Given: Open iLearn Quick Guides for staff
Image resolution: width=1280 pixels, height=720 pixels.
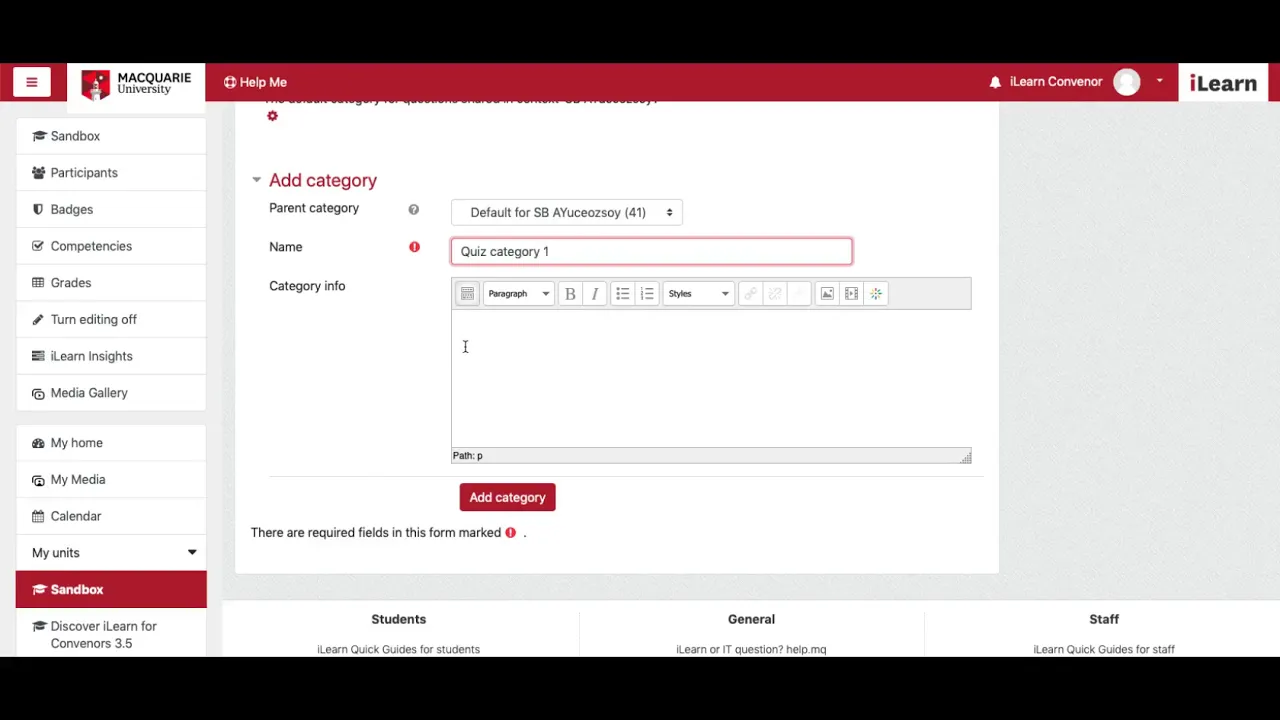Looking at the screenshot, I should [1104, 649].
